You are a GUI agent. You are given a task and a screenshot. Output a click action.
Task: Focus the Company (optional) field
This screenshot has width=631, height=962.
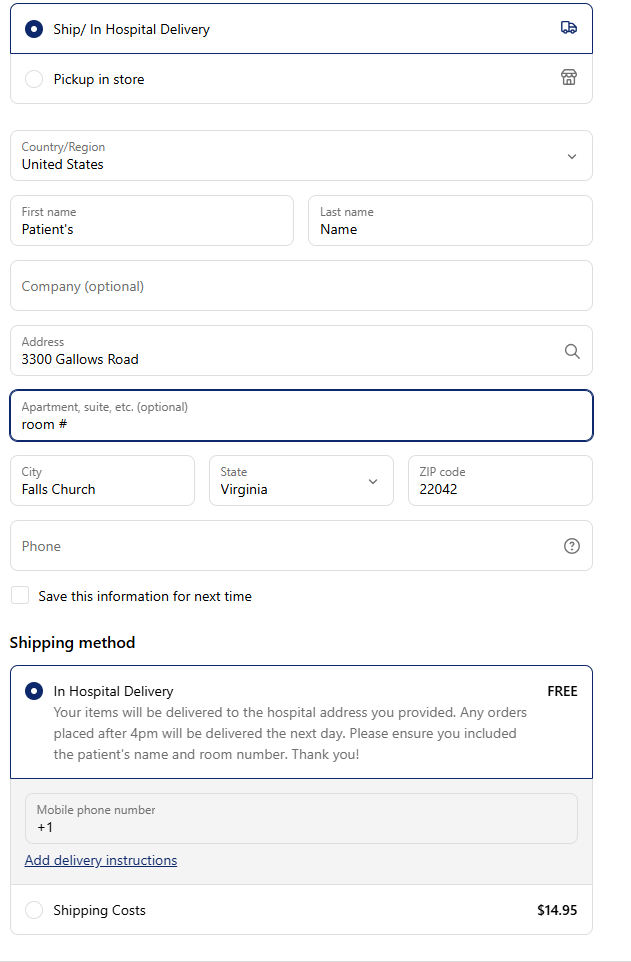pos(300,286)
